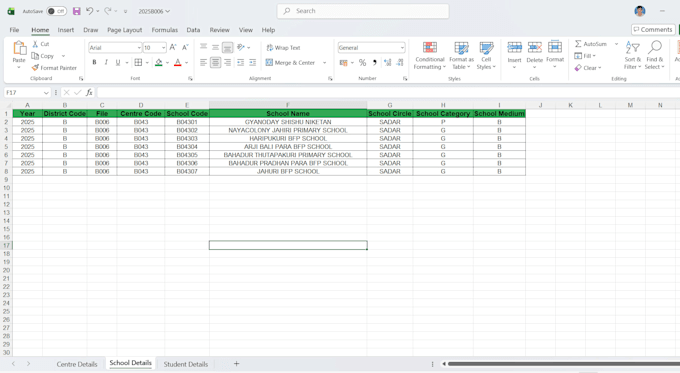Click the Paste clipboard icon
This screenshot has height=373, width=680.
pos(19,48)
